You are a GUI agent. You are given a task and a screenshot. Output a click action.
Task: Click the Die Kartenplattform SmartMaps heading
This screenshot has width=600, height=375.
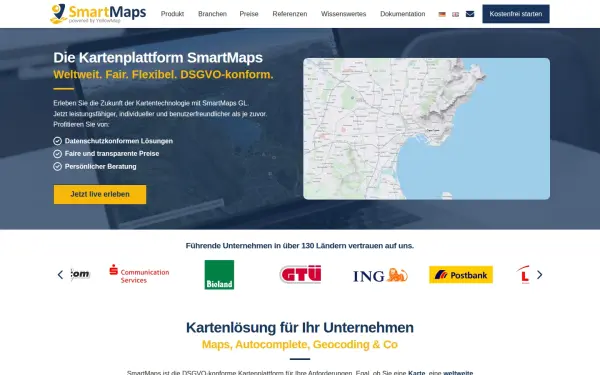coord(158,58)
